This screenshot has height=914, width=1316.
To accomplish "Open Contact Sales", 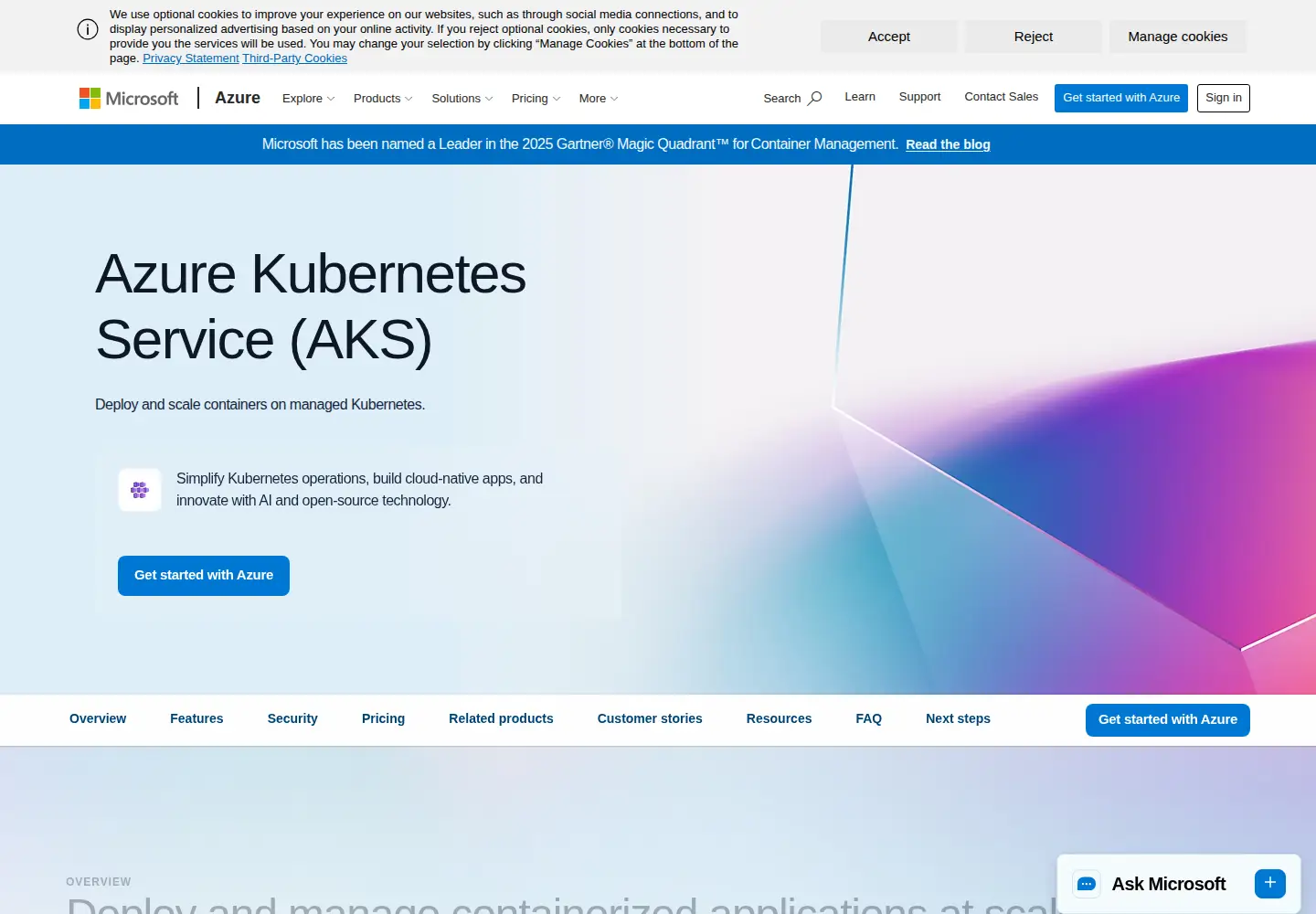I will pyautogui.click(x=1002, y=97).
